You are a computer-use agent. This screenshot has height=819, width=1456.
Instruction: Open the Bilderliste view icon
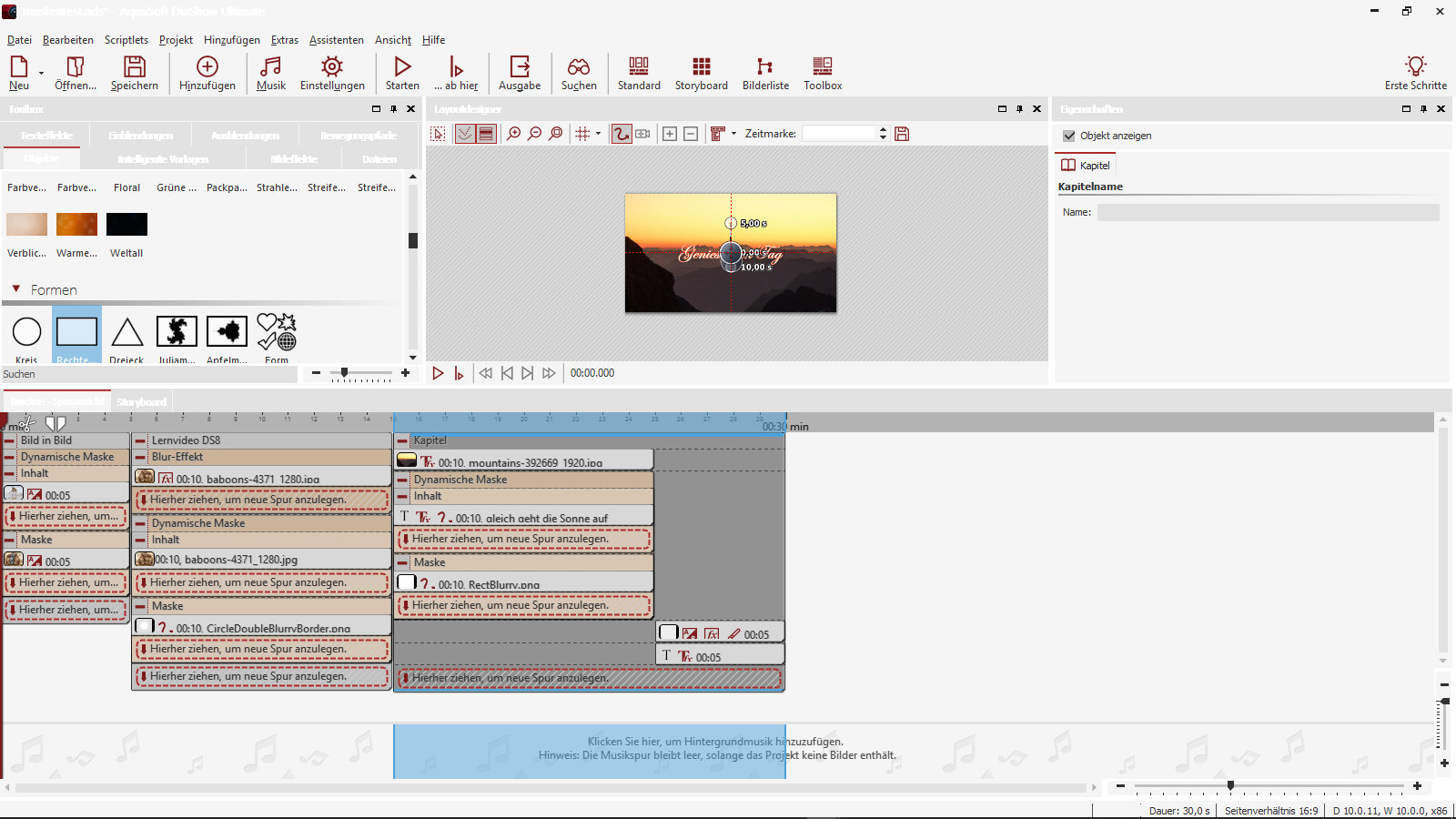[765, 73]
